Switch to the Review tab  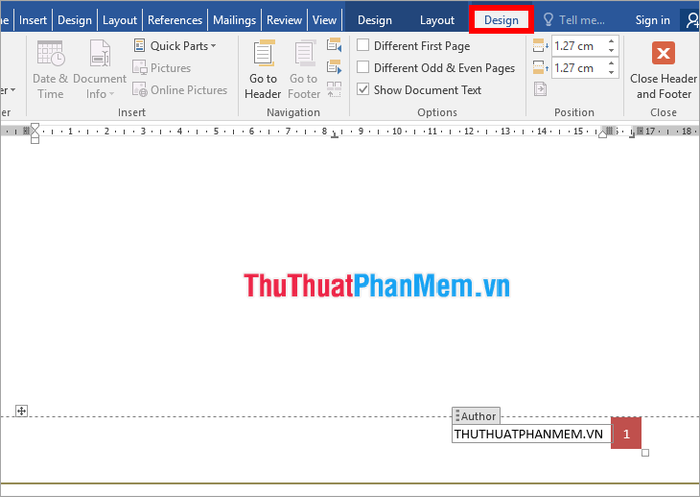(284, 20)
